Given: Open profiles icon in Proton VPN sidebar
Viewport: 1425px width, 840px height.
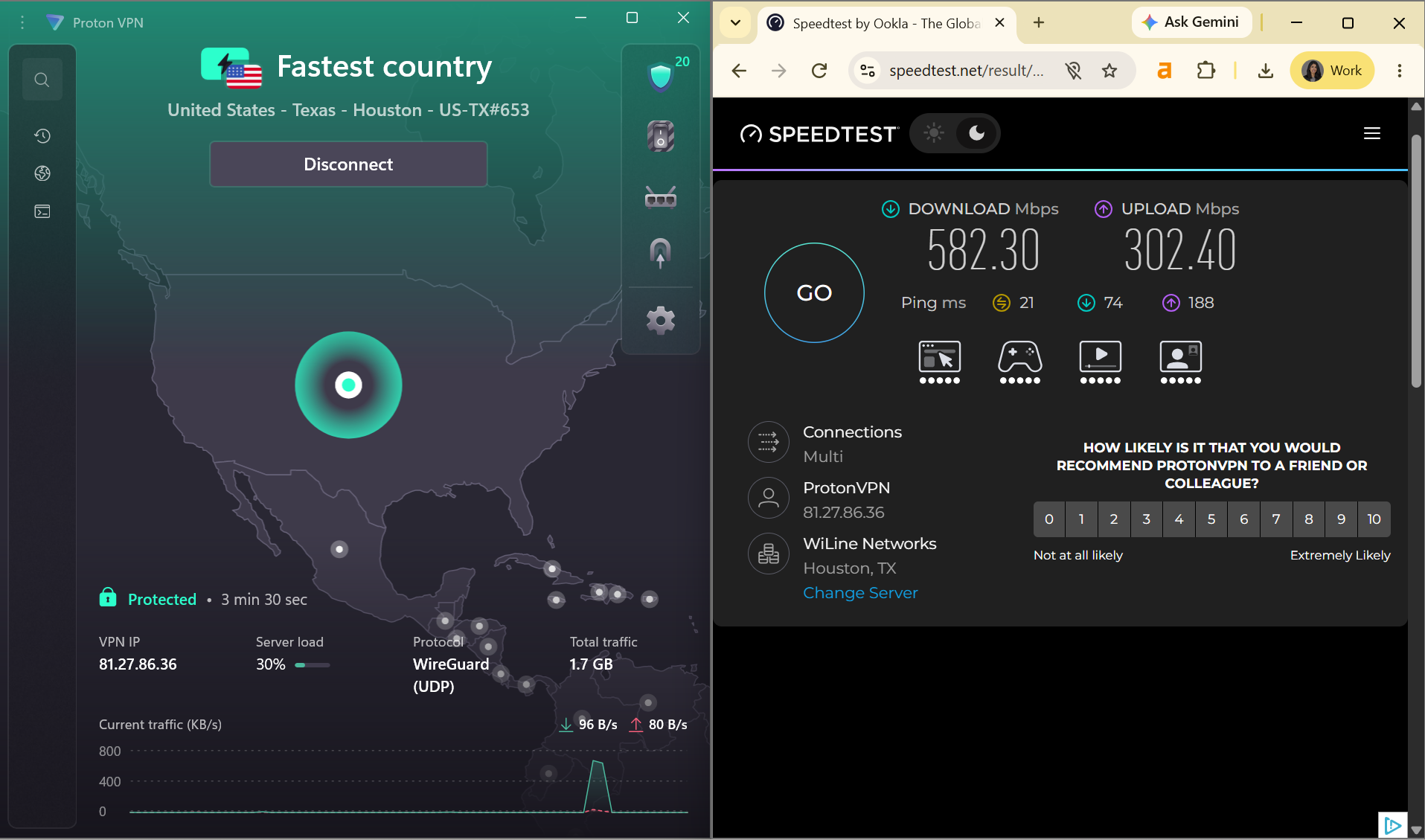Looking at the screenshot, I should 42,211.
